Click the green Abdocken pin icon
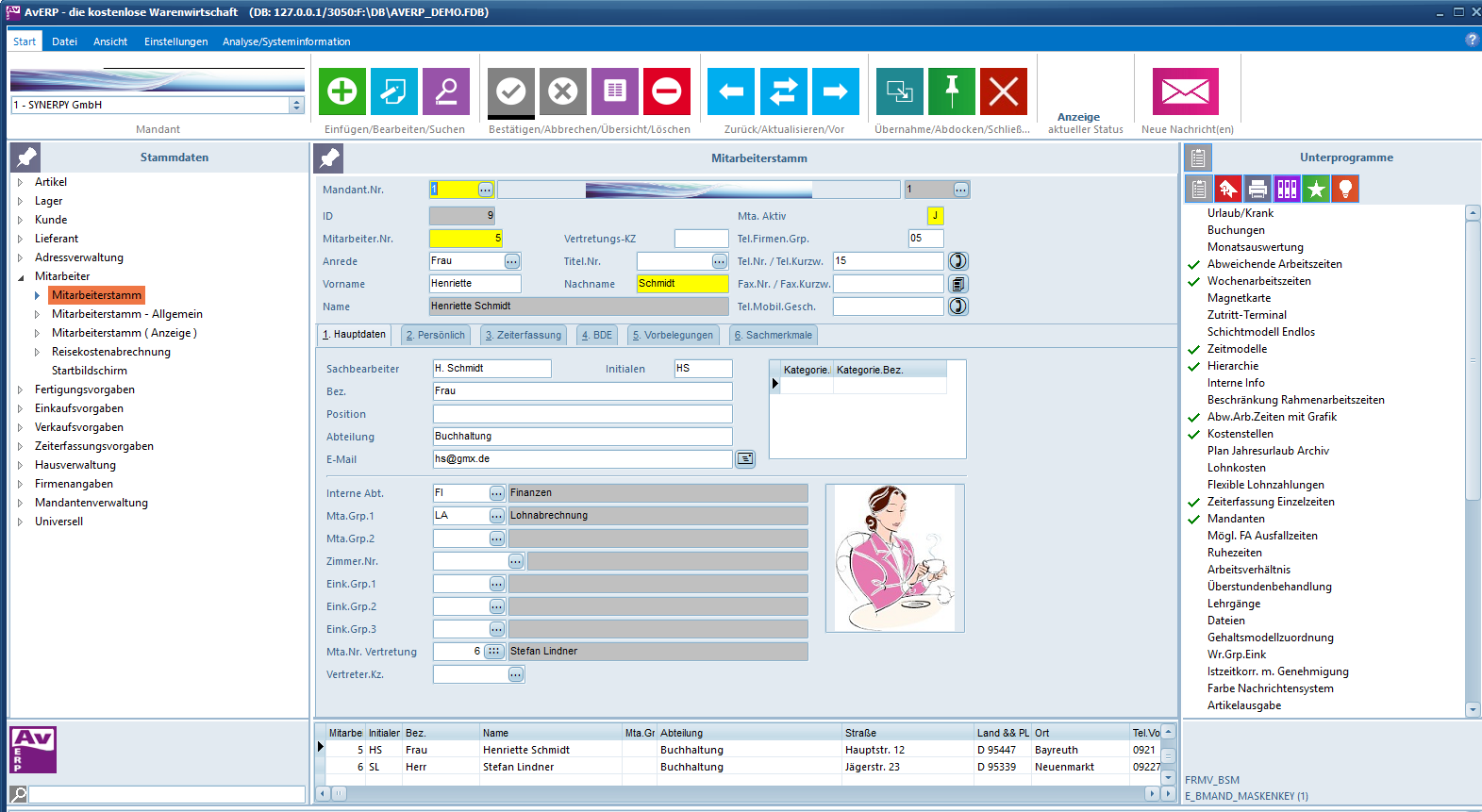1482x812 pixels. [x=951, y=91]
